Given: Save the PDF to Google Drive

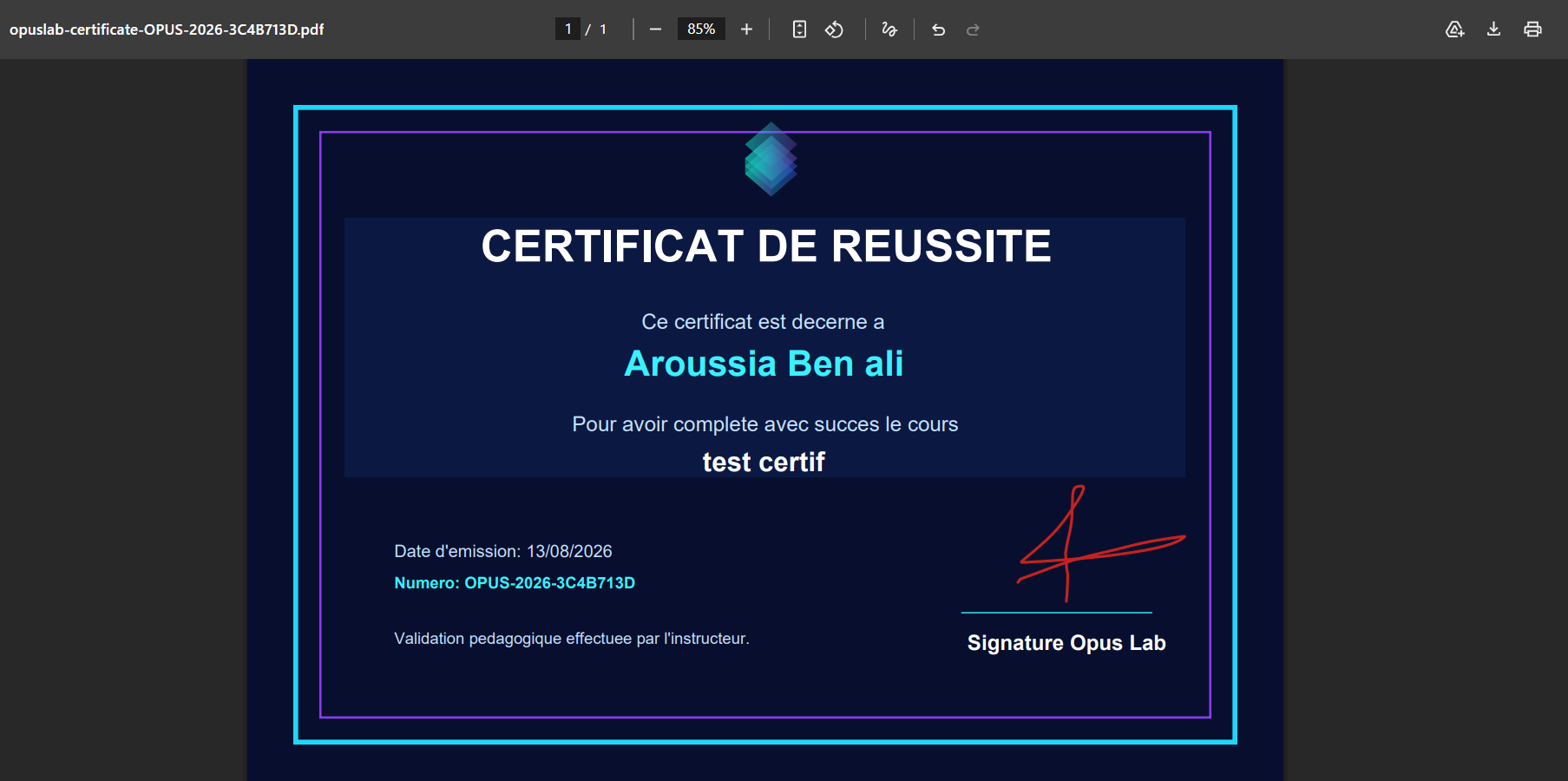Looking at the screenshot, I should coord(1455,30).
